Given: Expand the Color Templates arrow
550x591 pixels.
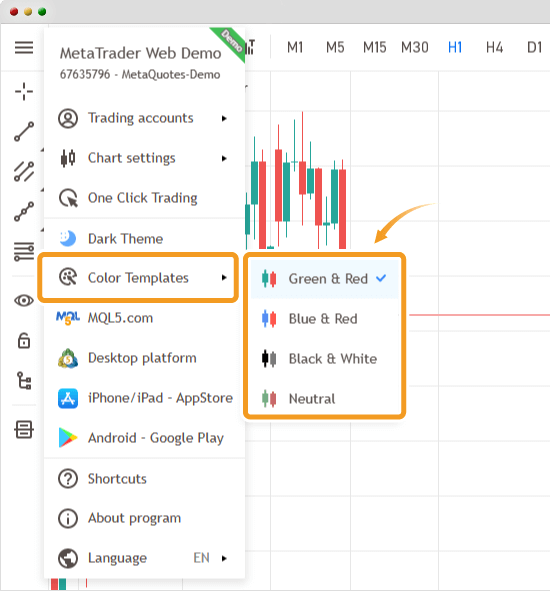Looking at the screenshot, I should [x=224, y=278].
